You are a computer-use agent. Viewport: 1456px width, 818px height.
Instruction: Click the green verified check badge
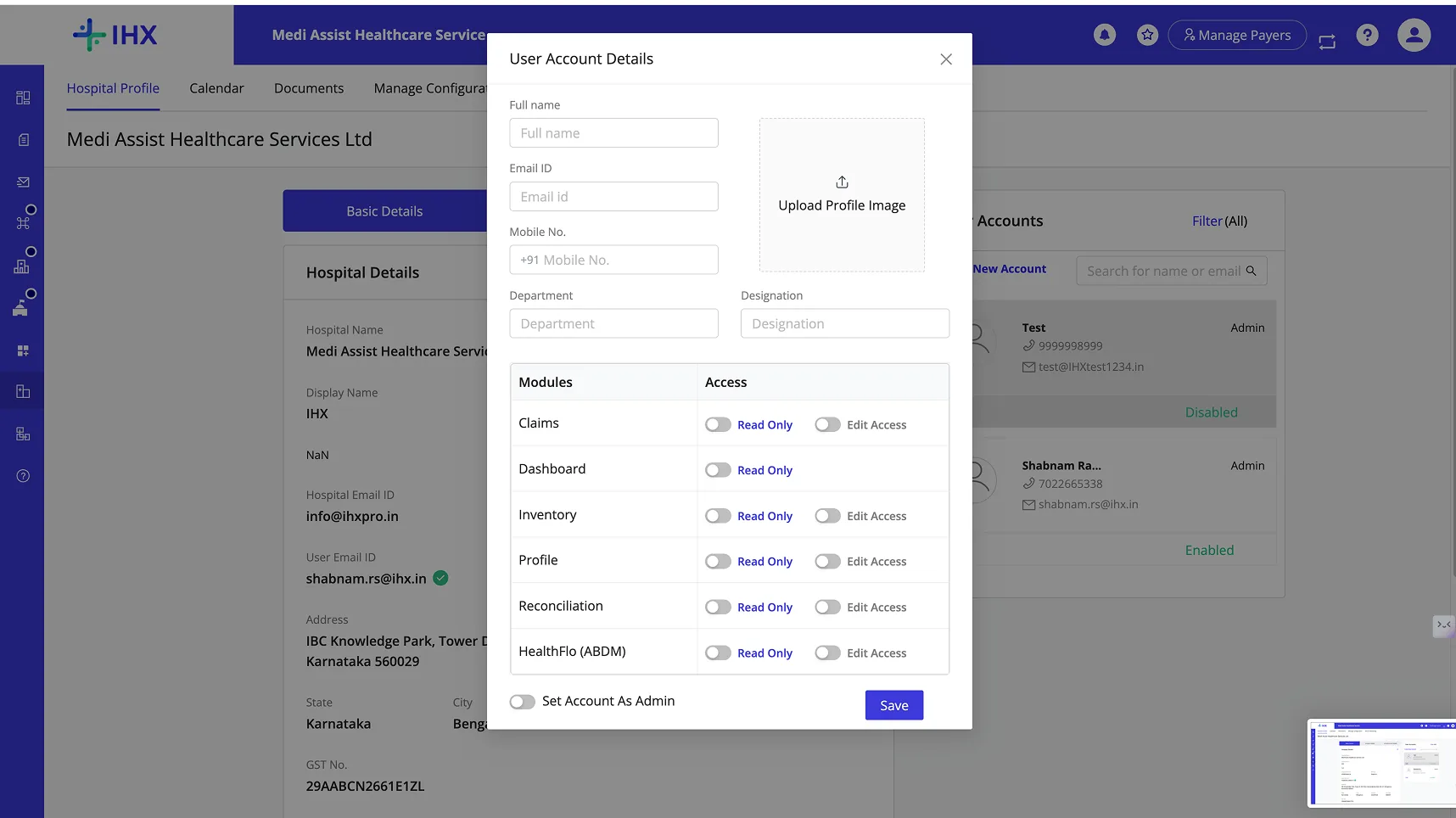point(440,579)
